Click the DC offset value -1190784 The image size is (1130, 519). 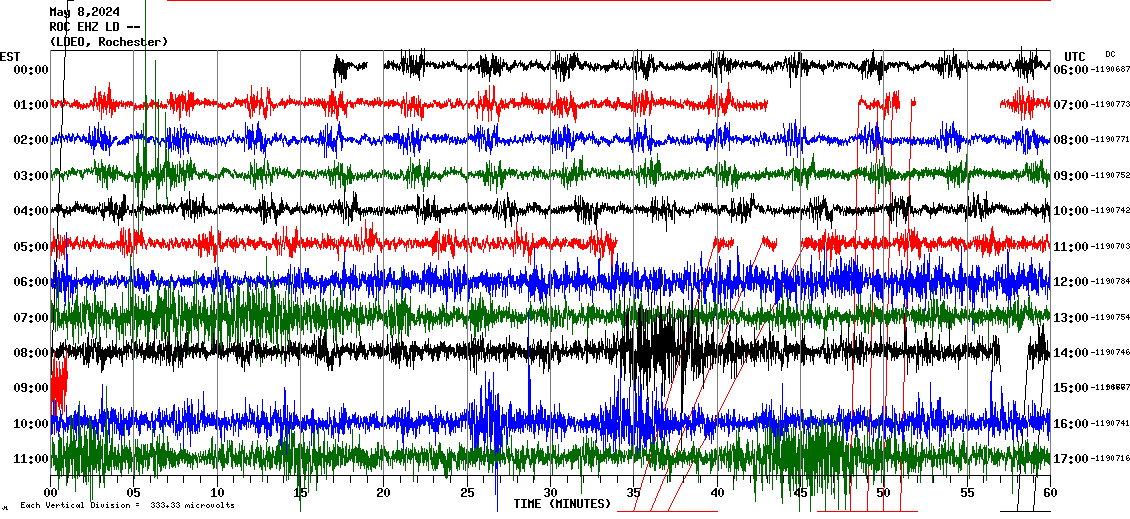click(x=1111, y=282)
